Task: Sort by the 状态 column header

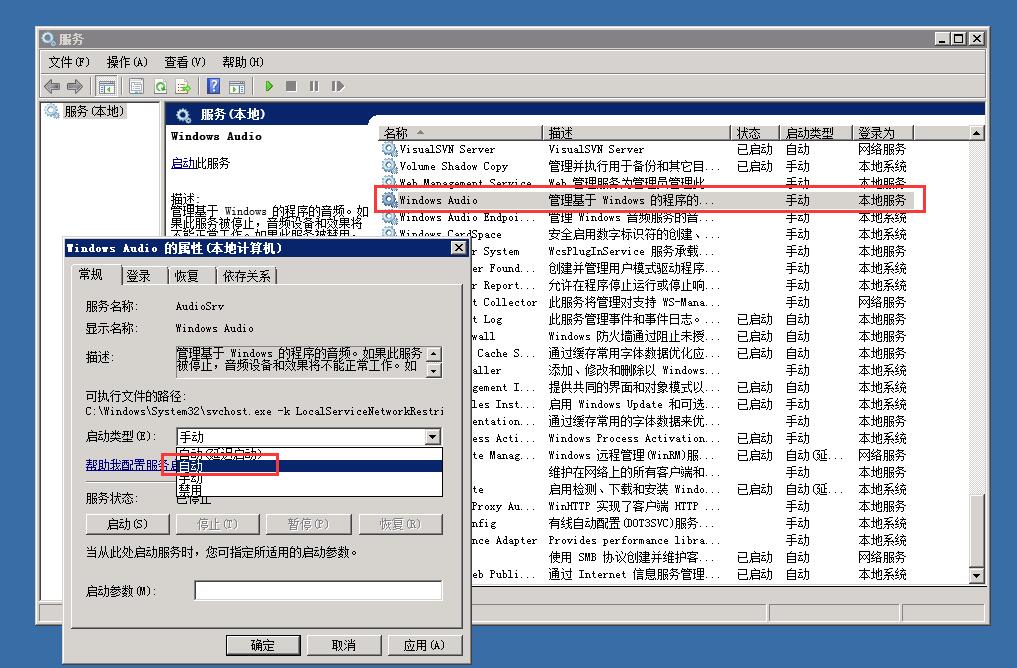Action: tap(754, 133)
